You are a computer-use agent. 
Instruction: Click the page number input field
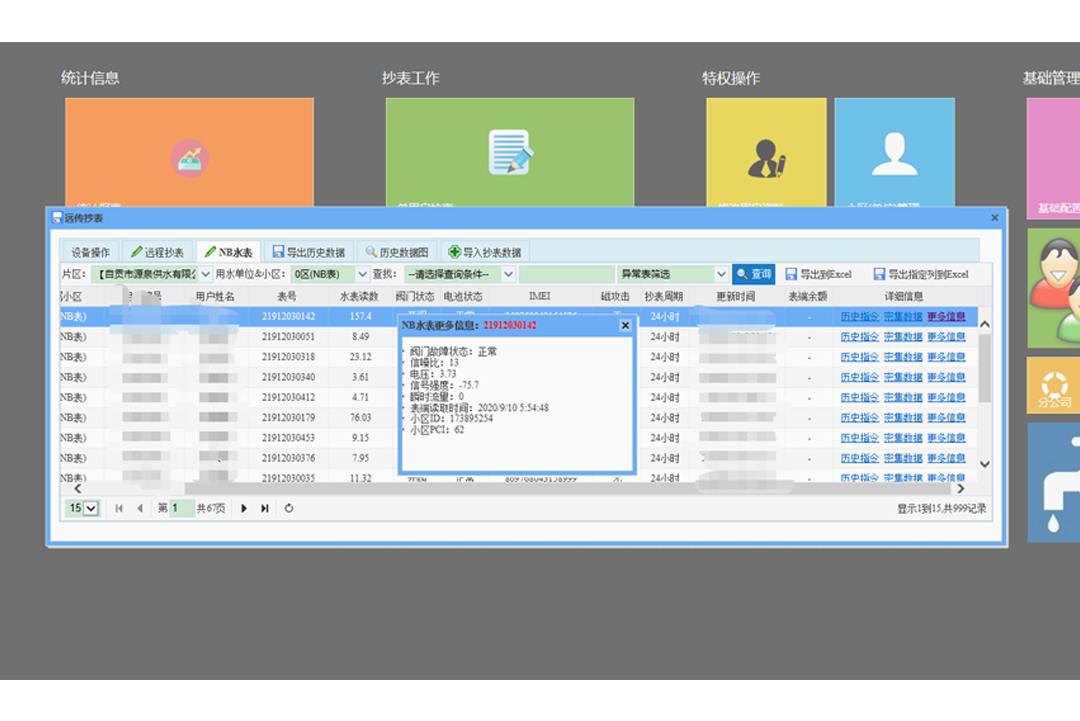point(181,509)
